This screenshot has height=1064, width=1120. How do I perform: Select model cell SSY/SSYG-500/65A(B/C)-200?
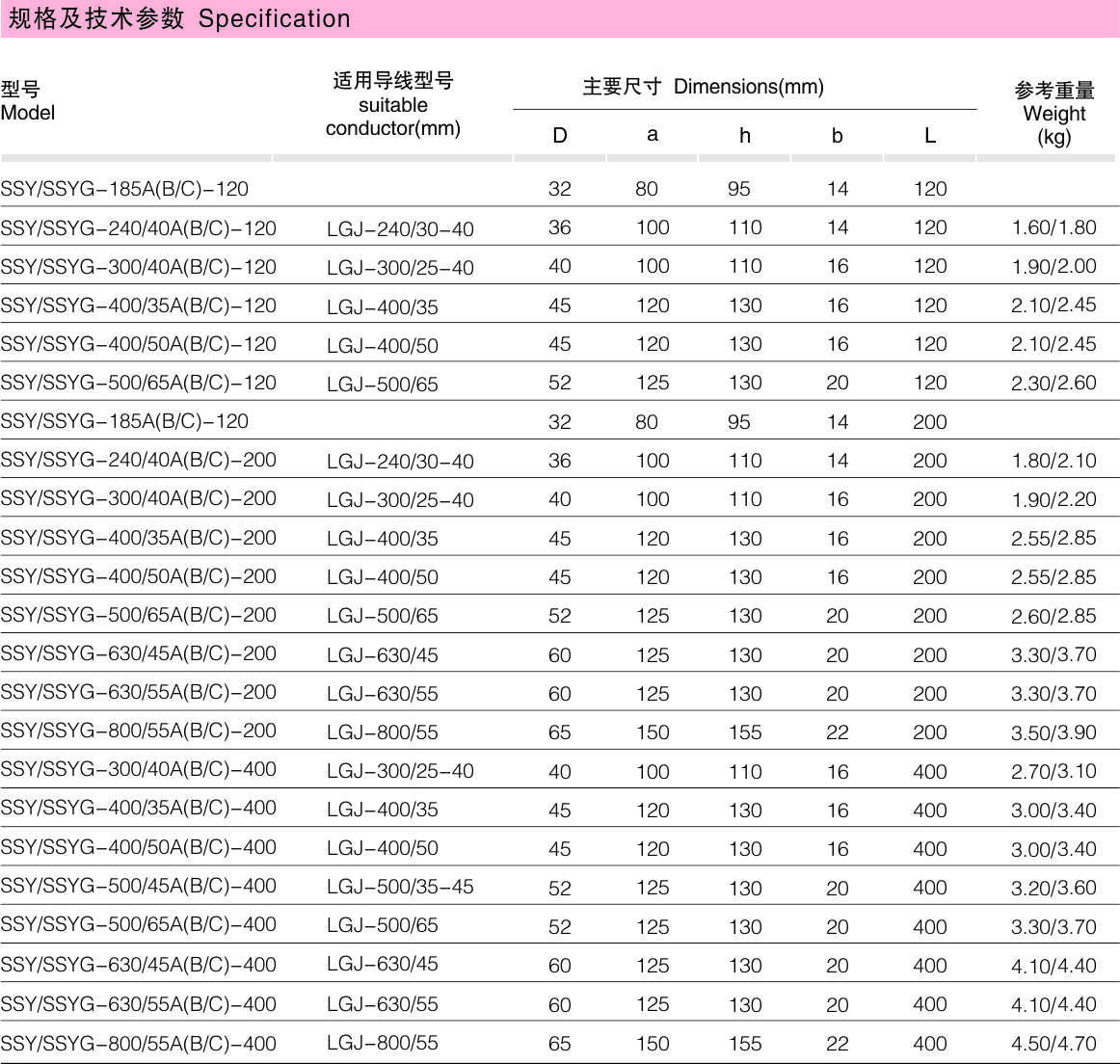[139, 615]
